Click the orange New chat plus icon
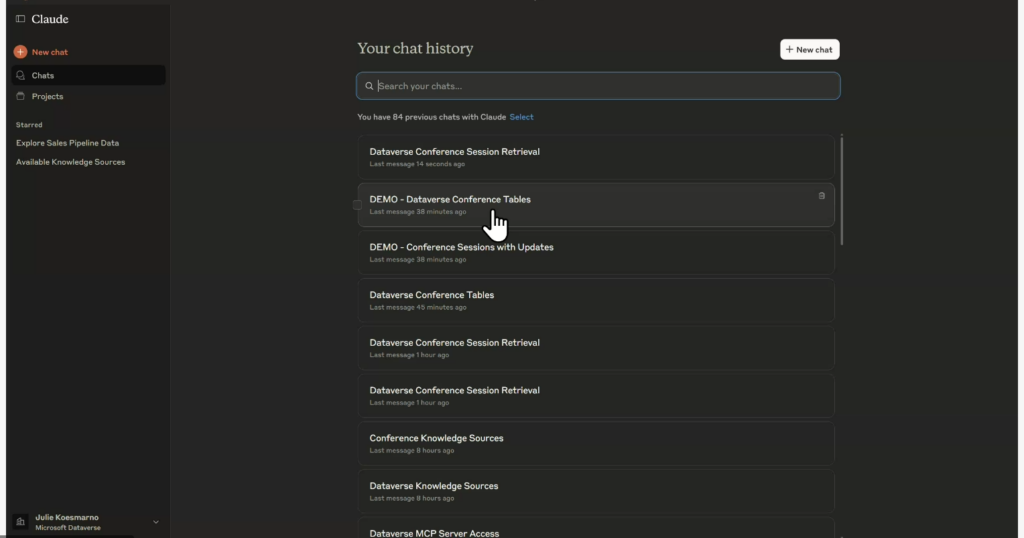 coord(20,52)
